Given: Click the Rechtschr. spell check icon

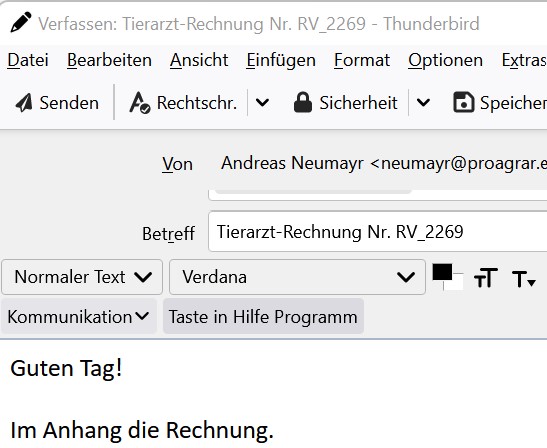Looking at the screenshot, I should [140, 103].
